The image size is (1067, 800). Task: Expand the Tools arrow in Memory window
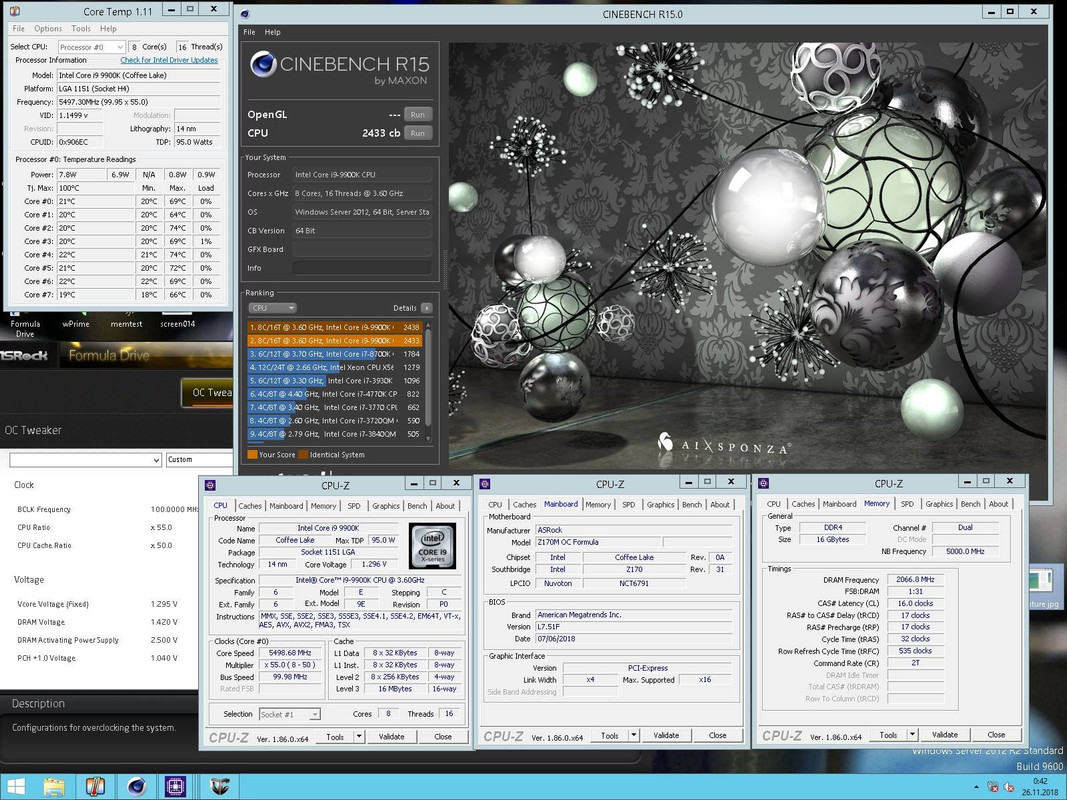913,735
